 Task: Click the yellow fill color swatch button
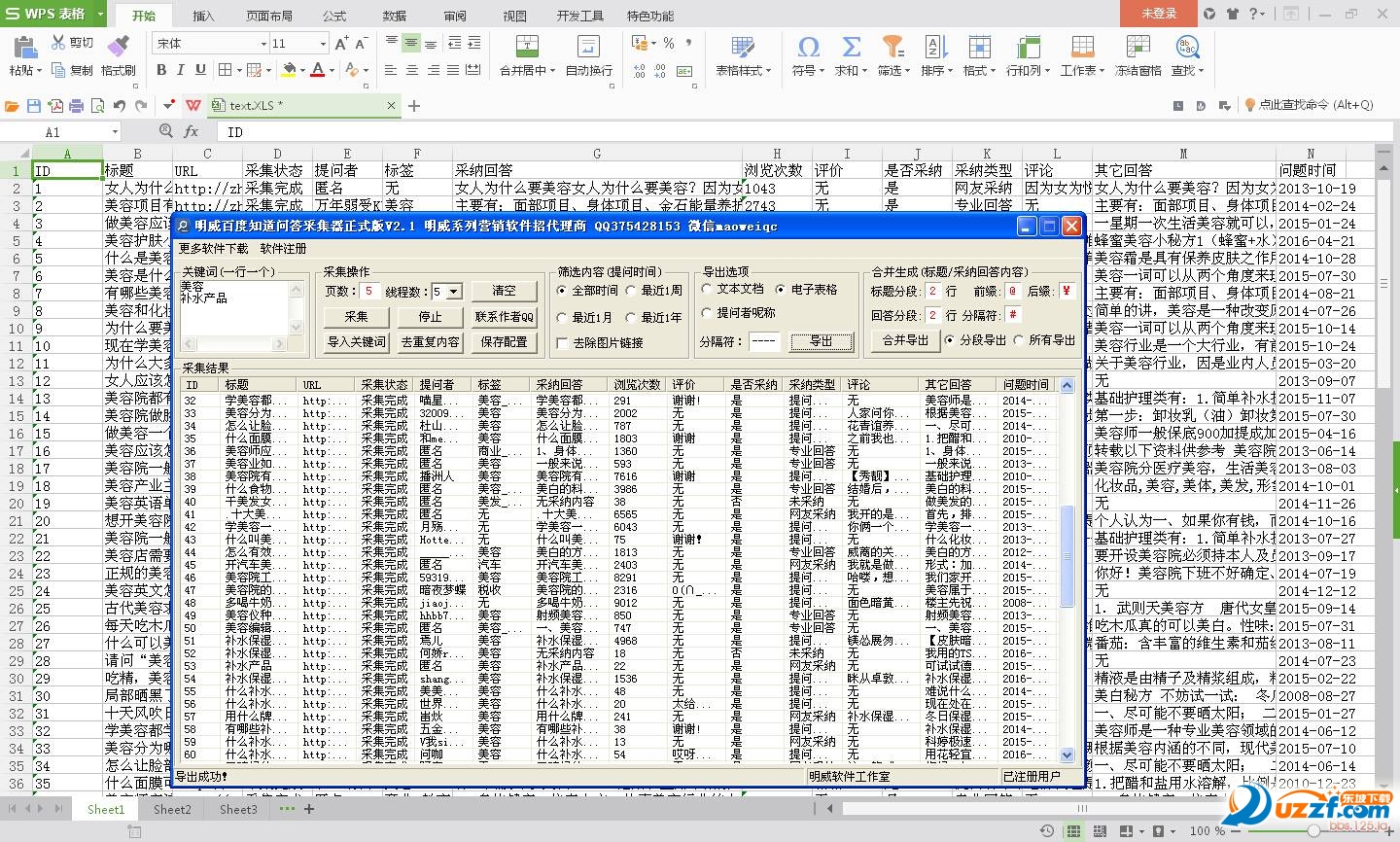click(x=289, y=70)
